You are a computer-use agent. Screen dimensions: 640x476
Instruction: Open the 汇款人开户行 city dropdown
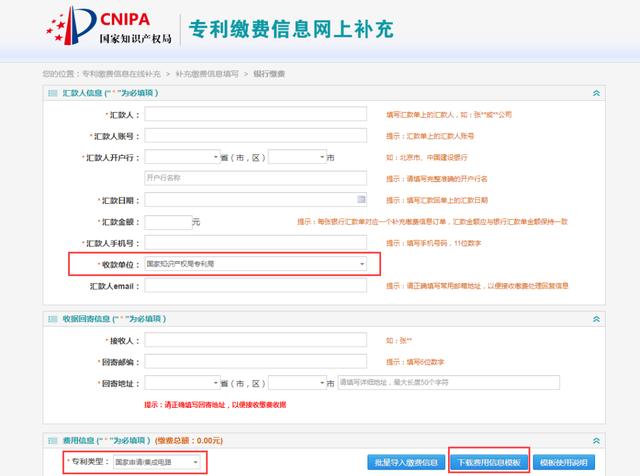(x=298, y=157)
